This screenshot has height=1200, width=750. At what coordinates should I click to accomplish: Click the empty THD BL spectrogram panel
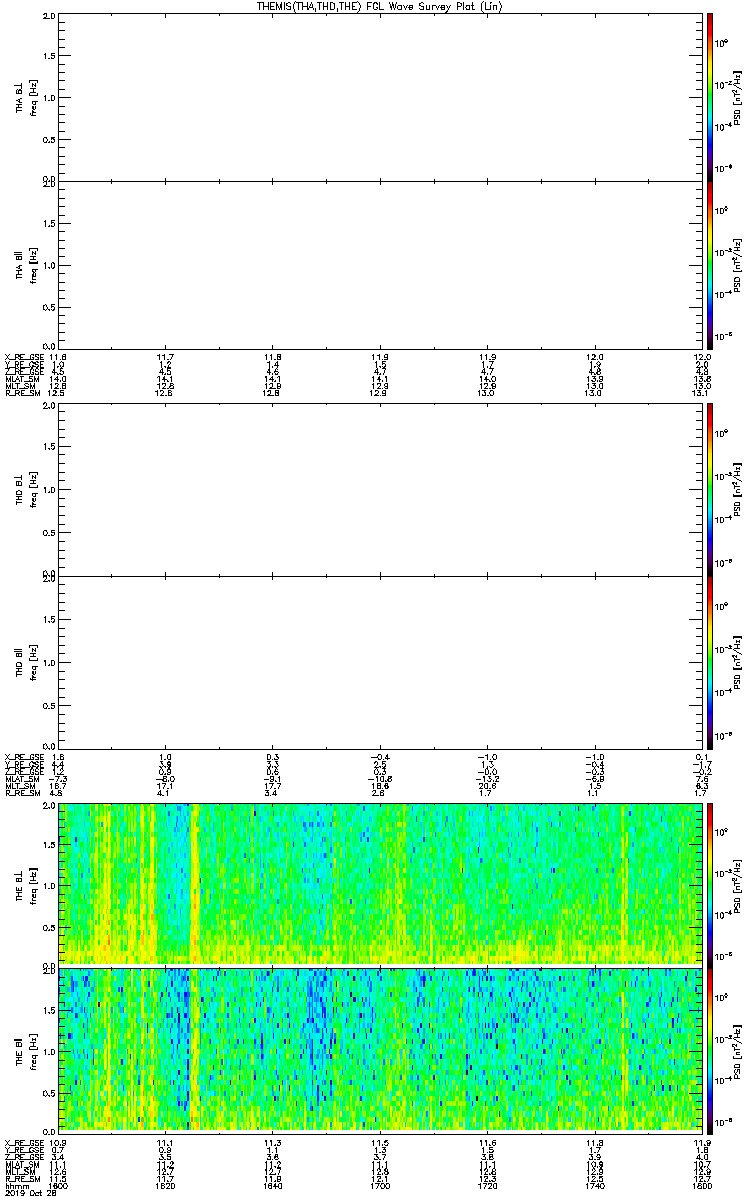click(379, 492)
